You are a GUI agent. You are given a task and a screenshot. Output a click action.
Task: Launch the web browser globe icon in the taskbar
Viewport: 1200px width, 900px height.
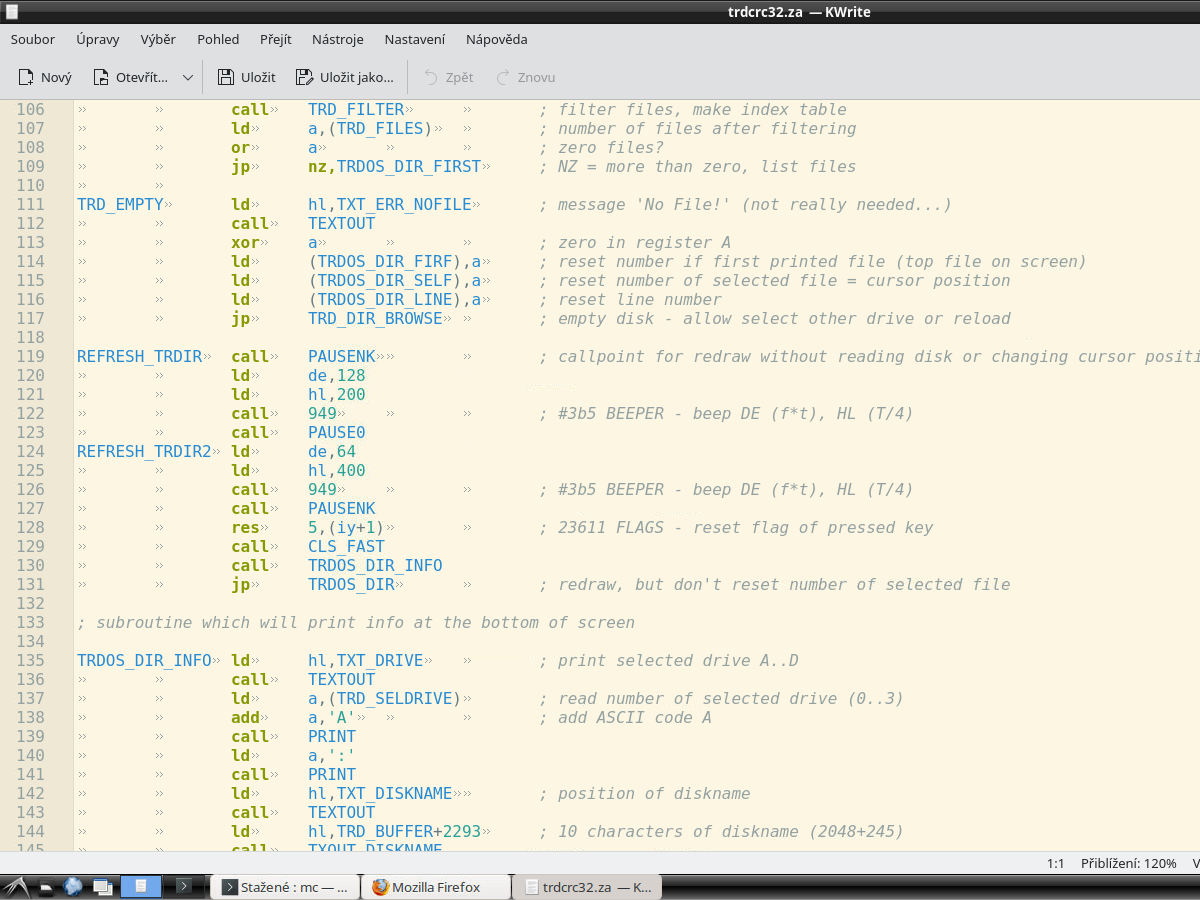coord(73,886)
